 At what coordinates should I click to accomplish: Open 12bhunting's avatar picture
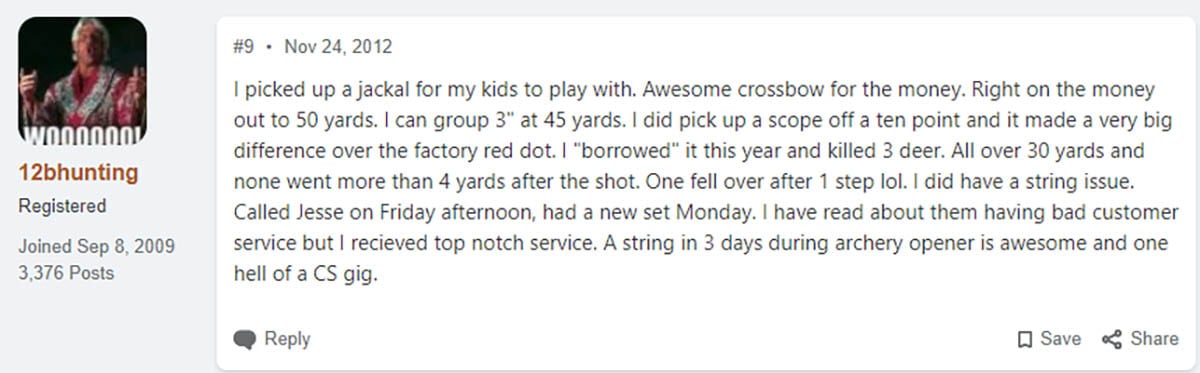pos(82,80)
